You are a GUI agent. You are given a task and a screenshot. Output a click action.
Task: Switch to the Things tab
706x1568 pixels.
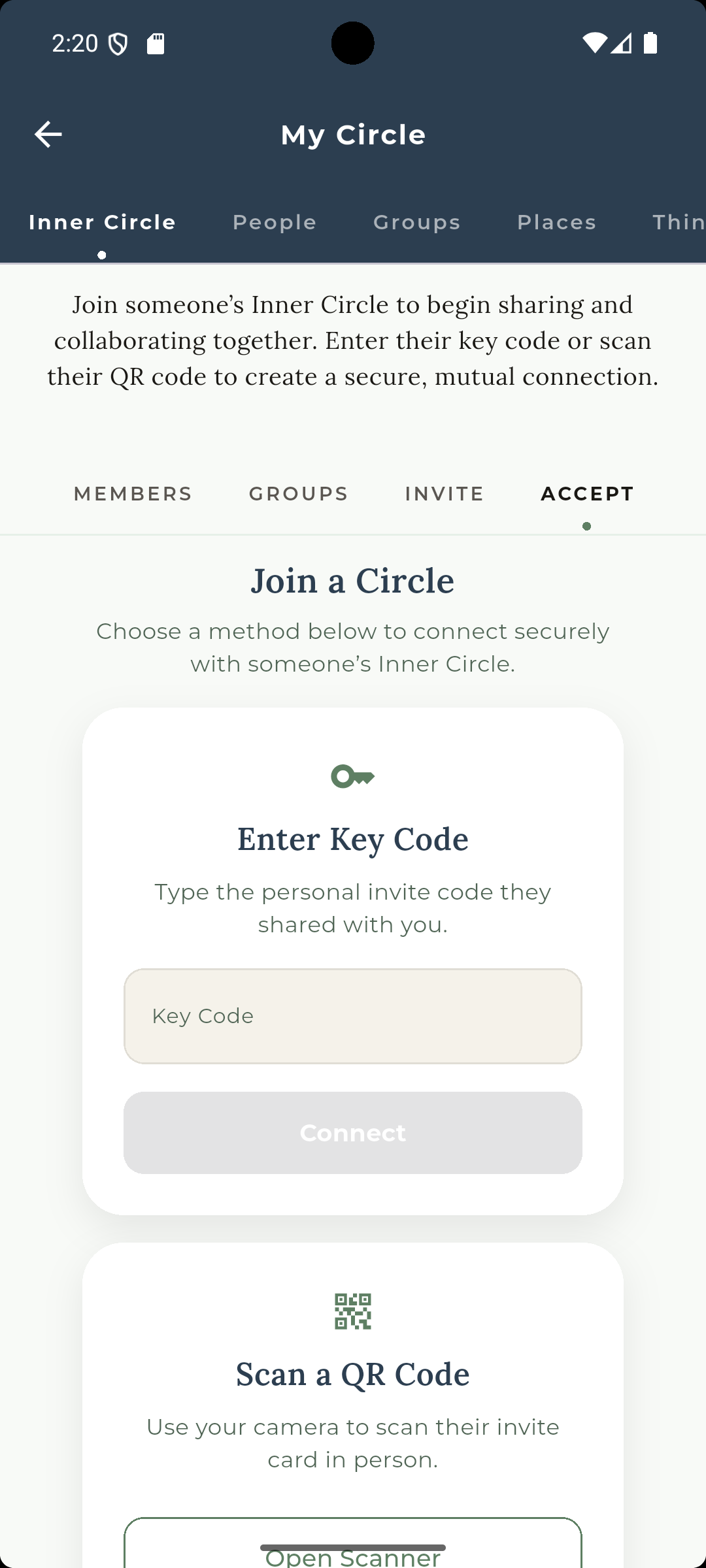point(680,222)
